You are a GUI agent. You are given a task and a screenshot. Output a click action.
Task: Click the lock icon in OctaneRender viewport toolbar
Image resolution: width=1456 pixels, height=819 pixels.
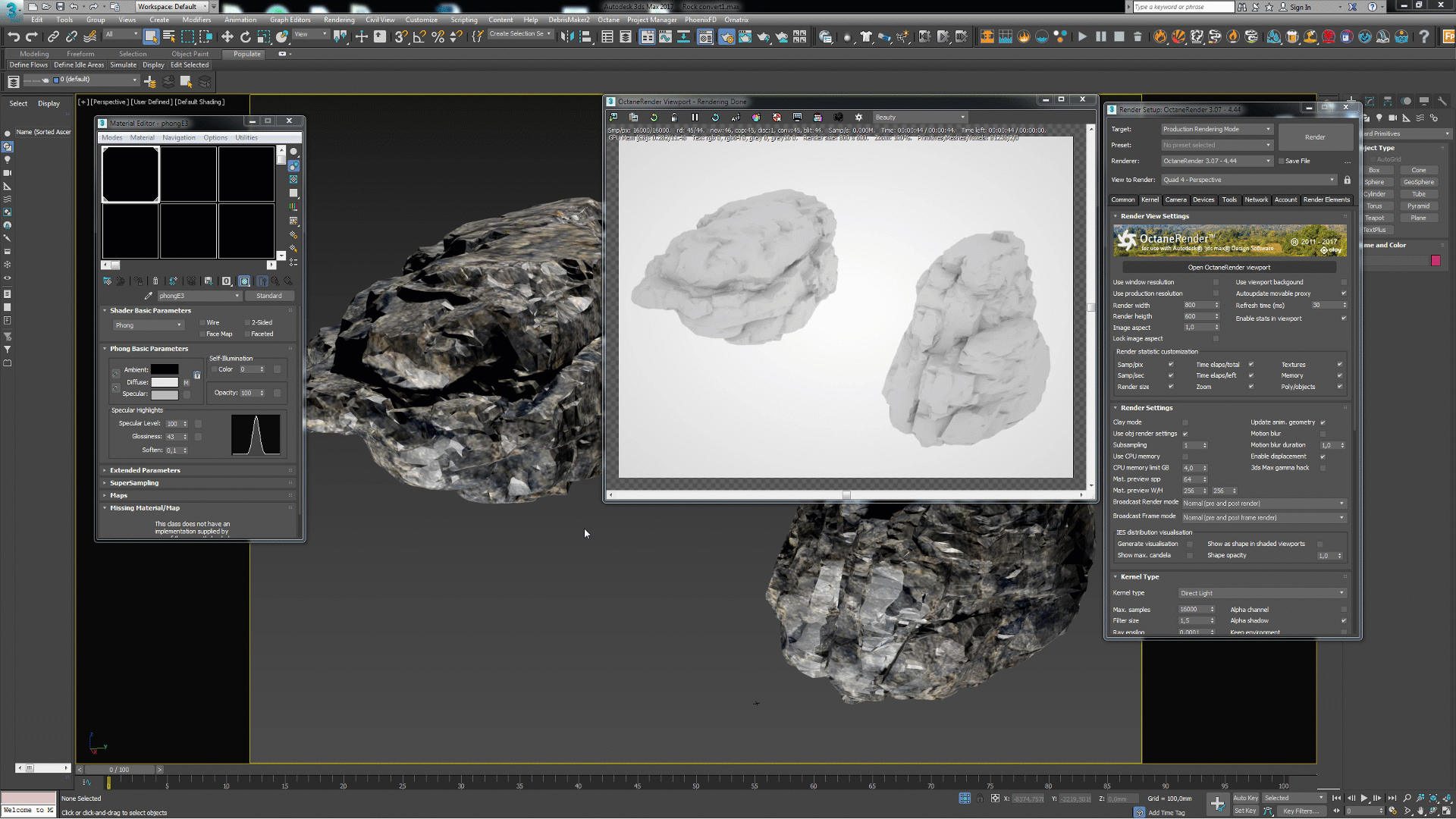(x=674, y=118)
